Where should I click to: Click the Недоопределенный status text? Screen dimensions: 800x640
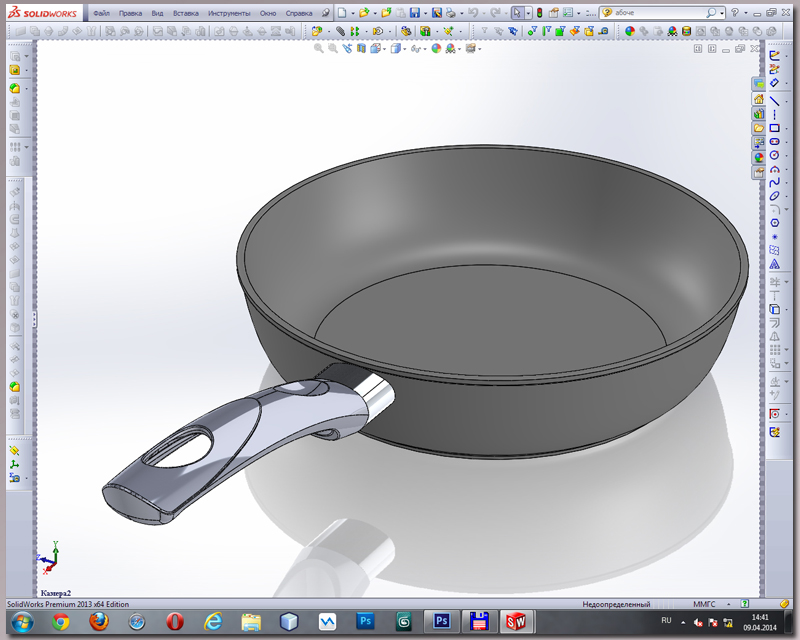click(x=616, y=604)
